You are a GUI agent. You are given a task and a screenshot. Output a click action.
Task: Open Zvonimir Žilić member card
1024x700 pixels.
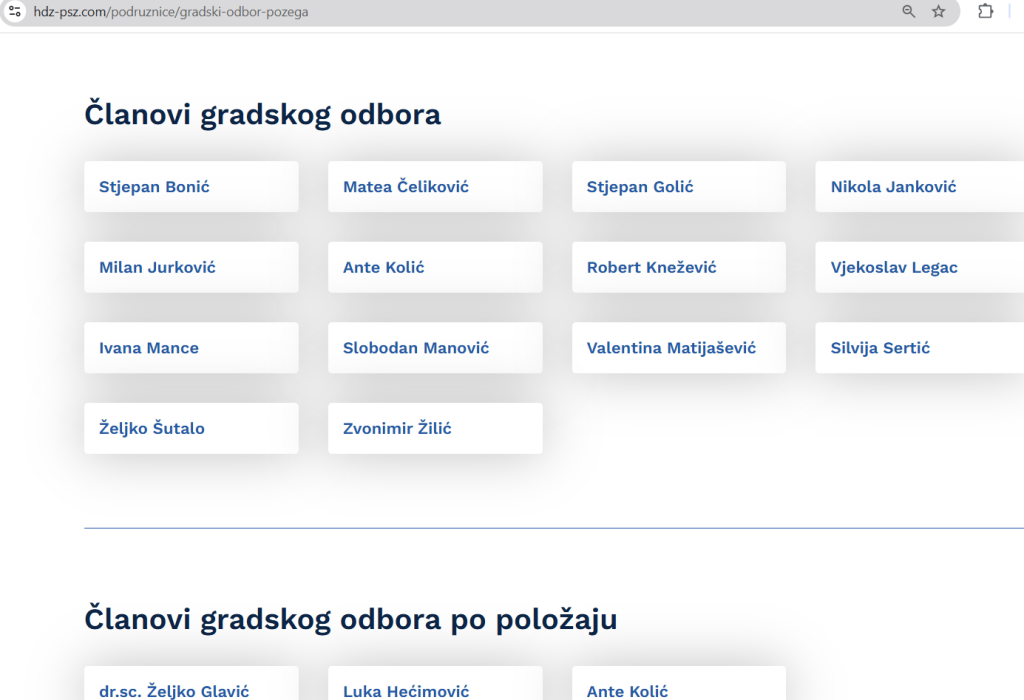[435, 428]
